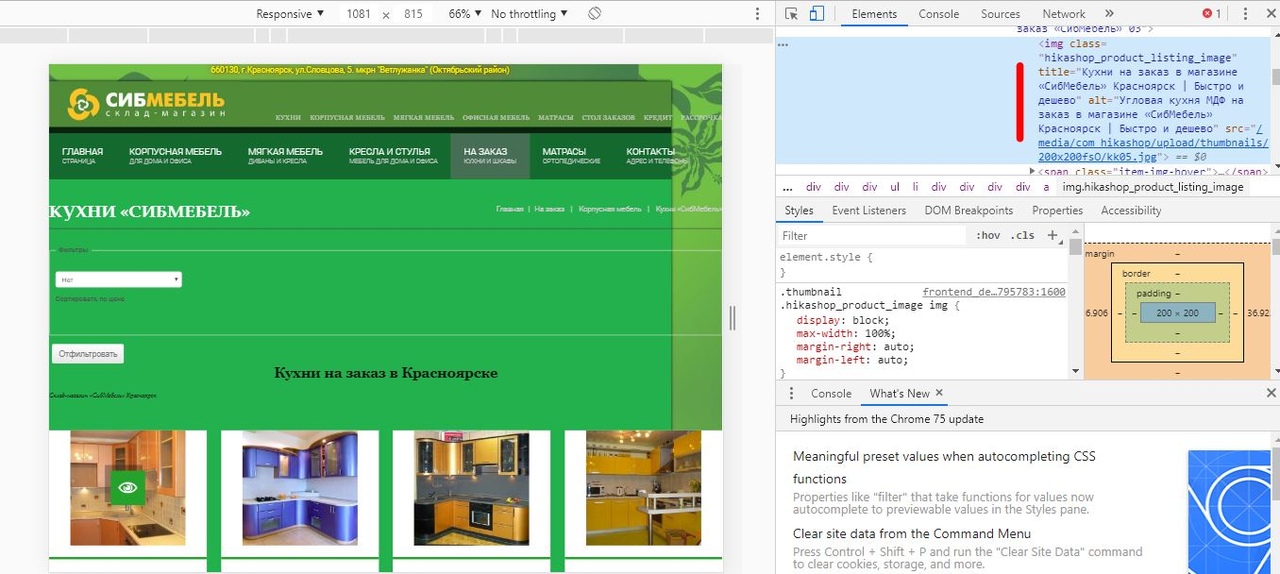The height and width of the screenshot is (574, 1280).
Task: Select the Styles sub-tab
Action: [x=799, y=211]
